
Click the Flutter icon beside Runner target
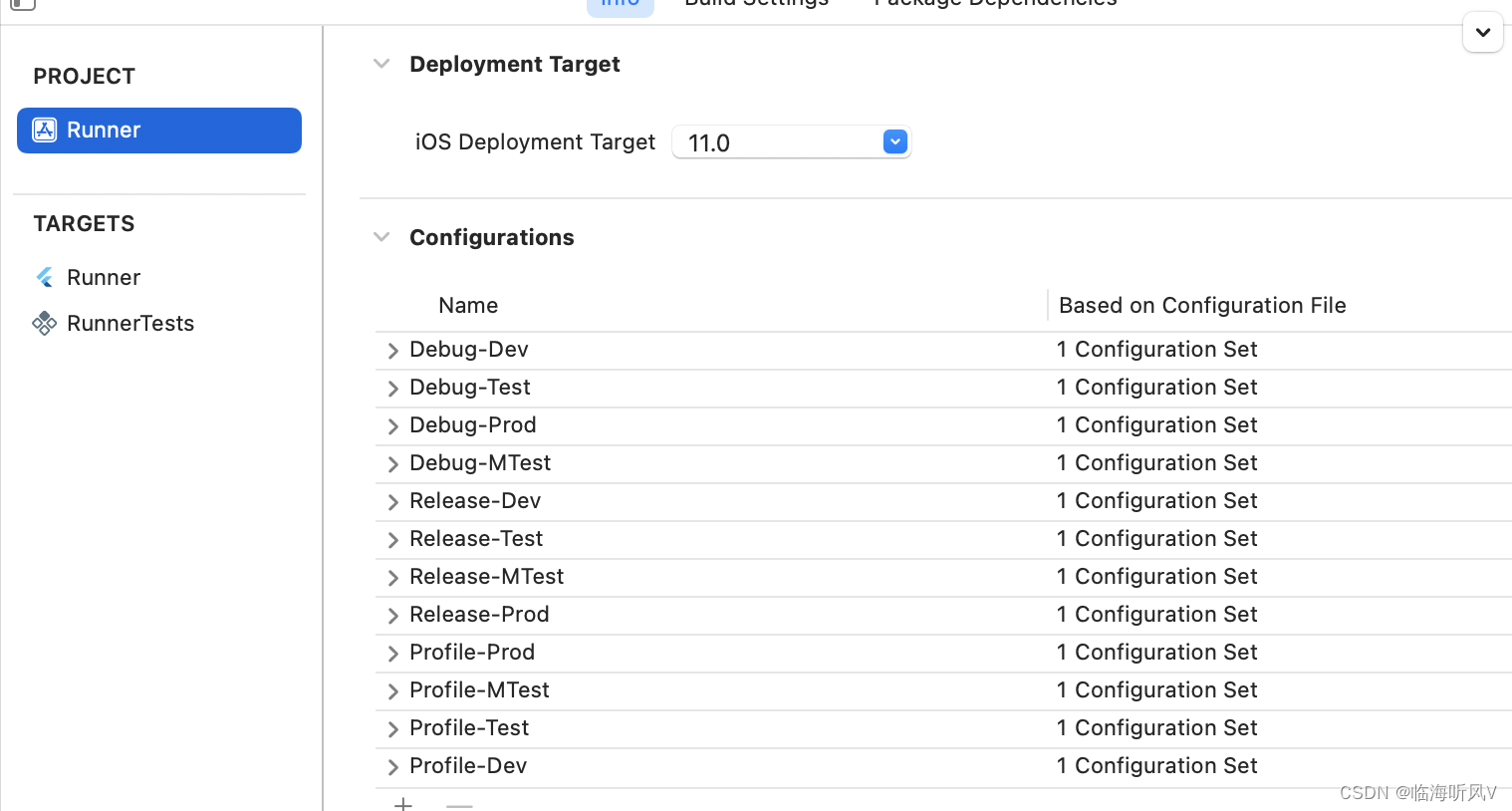[45, 277]
